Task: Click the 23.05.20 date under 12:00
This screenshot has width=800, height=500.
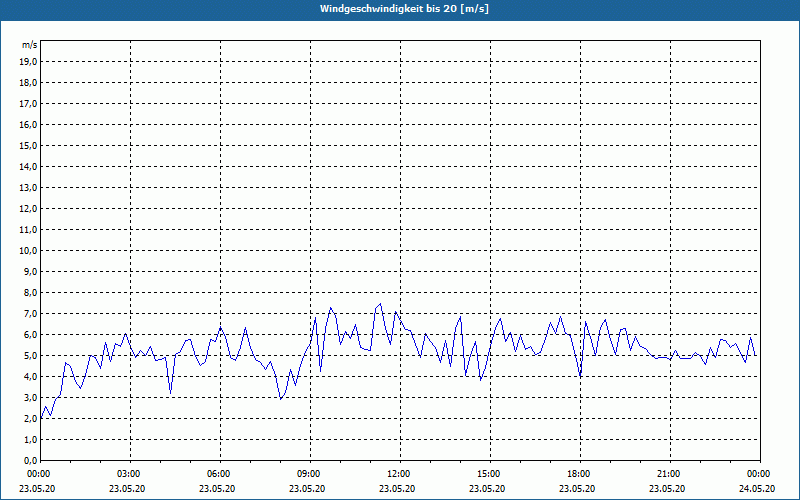Action: pyautogui.click(x=397, y=489)
